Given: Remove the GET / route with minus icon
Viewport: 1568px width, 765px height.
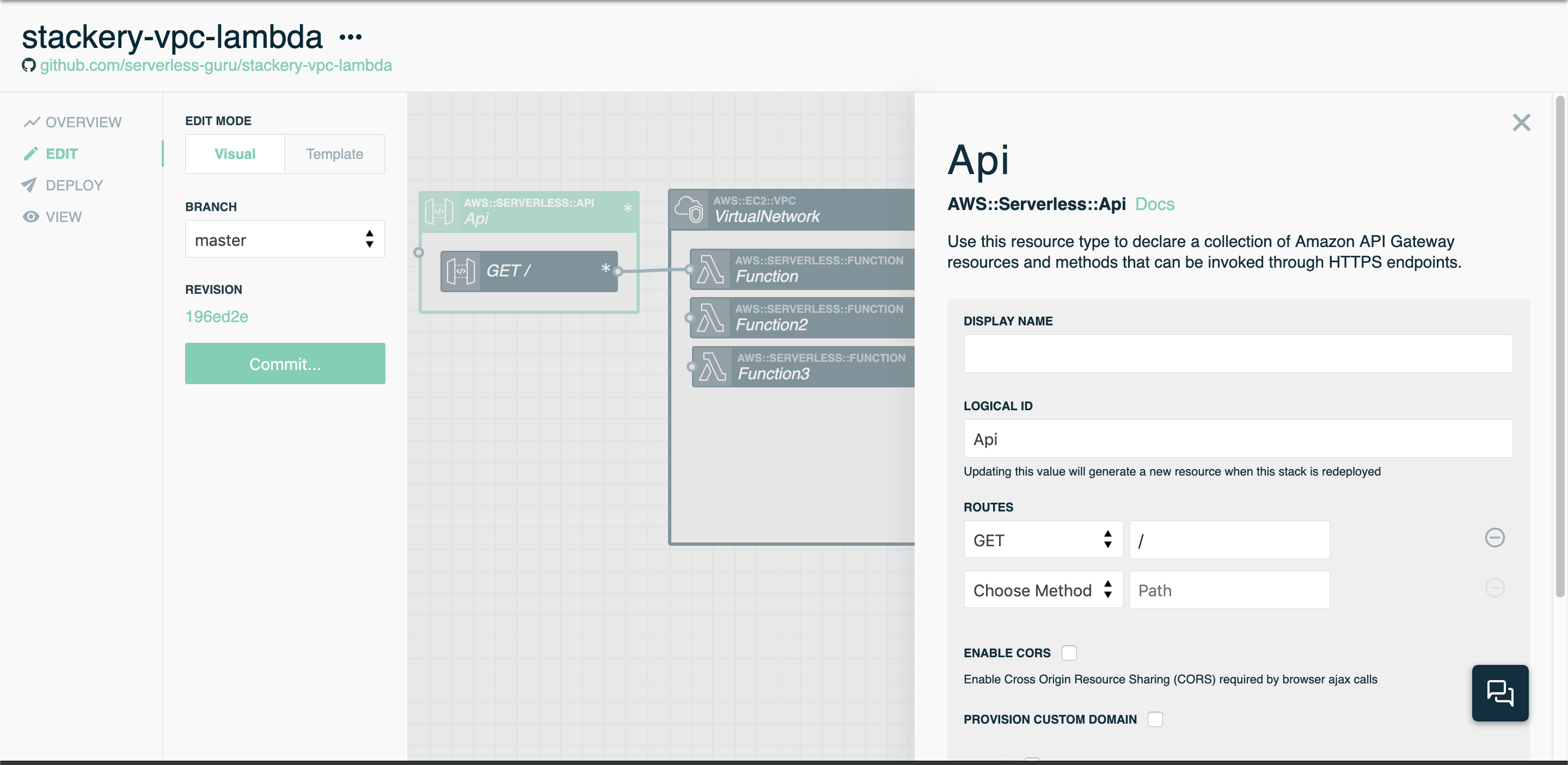Looking at the screenshot, I should pyautogui.click(x=1494, y=538).
